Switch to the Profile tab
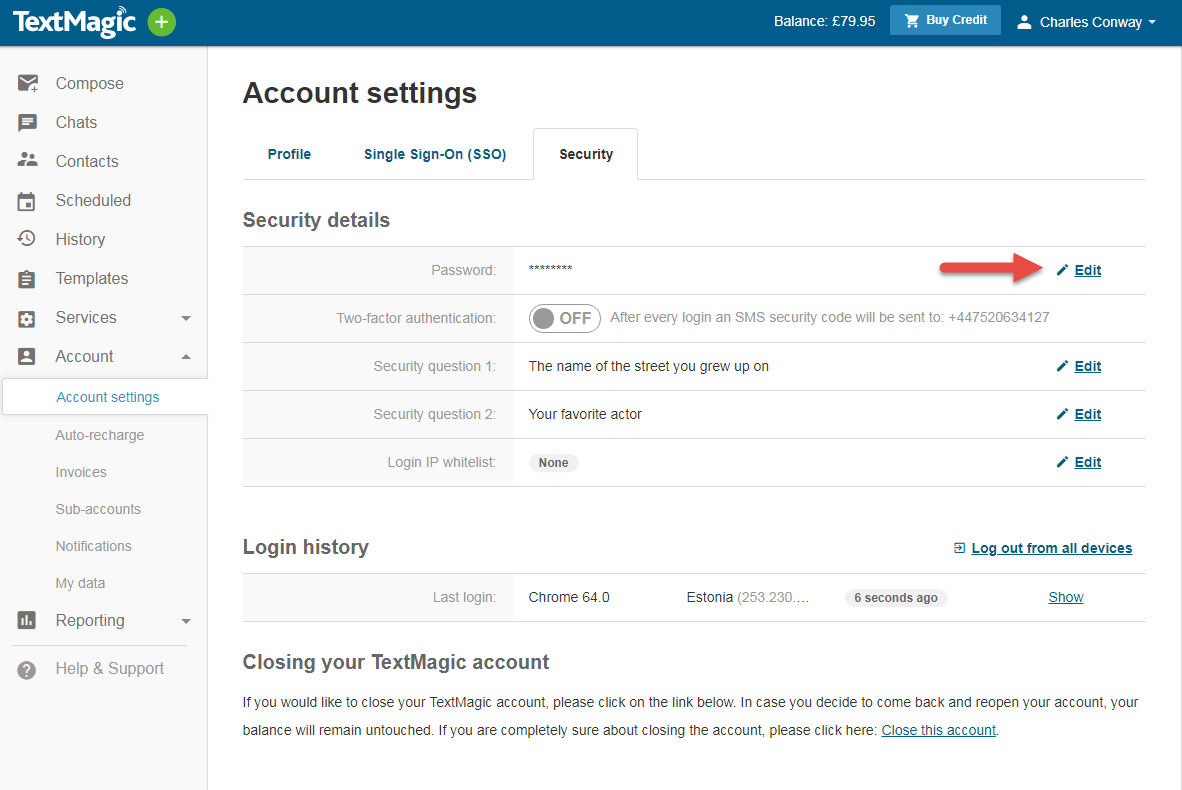This screenshot has width=1182, height=790. tap(289, 154)
